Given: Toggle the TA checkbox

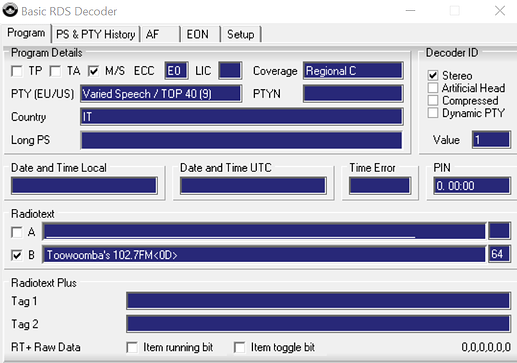Looking at the screenshot, I should 55,71.
